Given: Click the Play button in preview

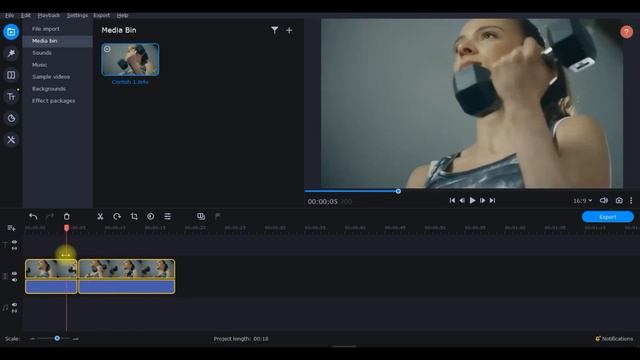Looking at the screenshot, I should click(472, 200).
